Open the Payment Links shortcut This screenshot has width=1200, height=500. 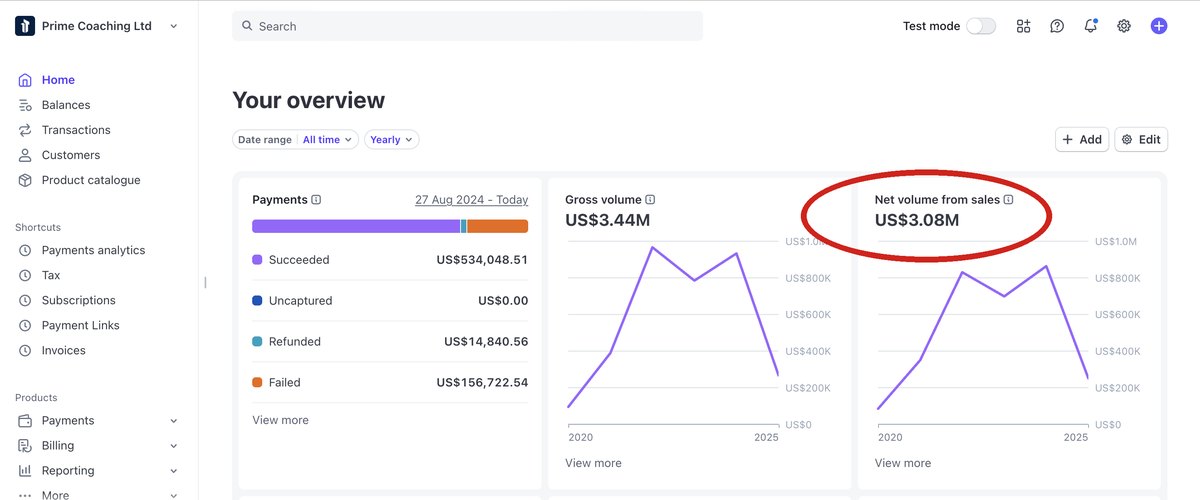point(81,325)
